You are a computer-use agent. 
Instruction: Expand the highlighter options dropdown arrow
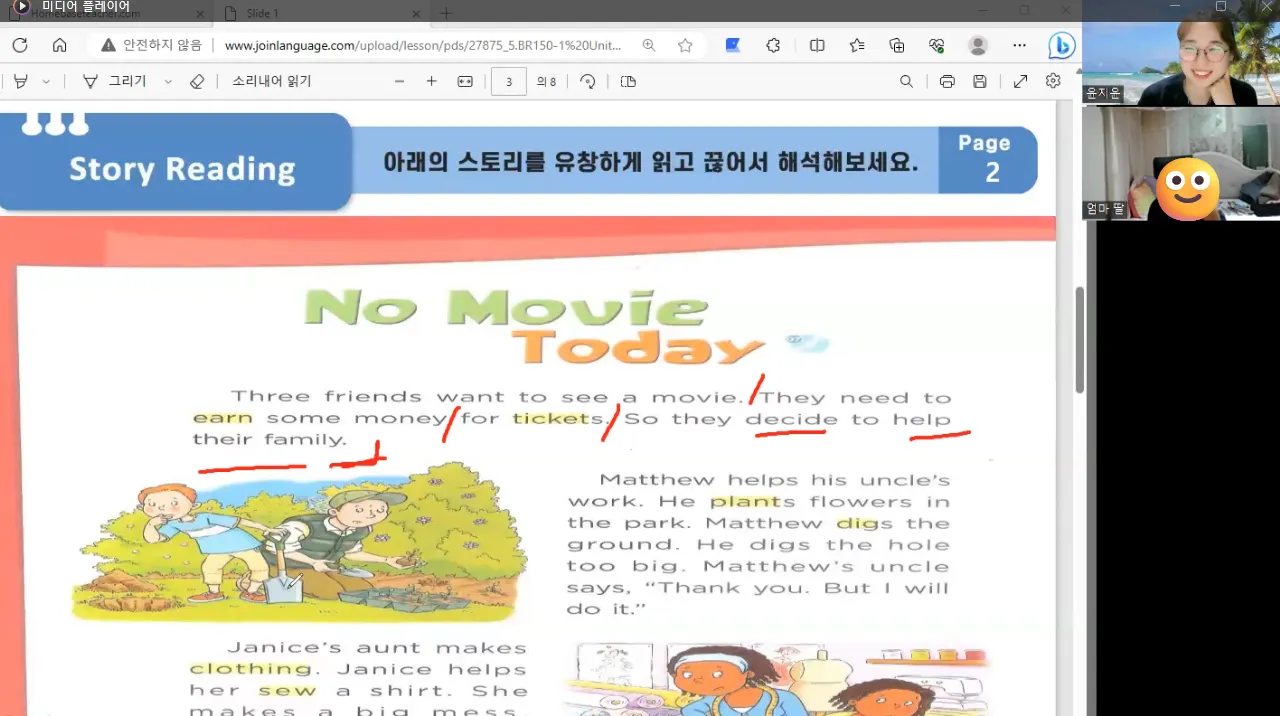[x=46, y=82]
